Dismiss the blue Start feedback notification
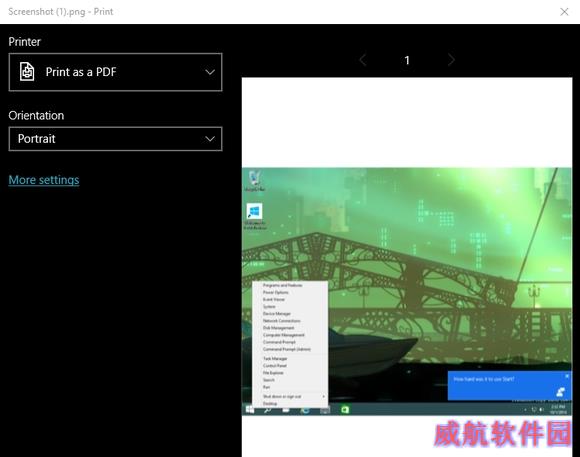This screenshot has height=457, width=580. 567,376
